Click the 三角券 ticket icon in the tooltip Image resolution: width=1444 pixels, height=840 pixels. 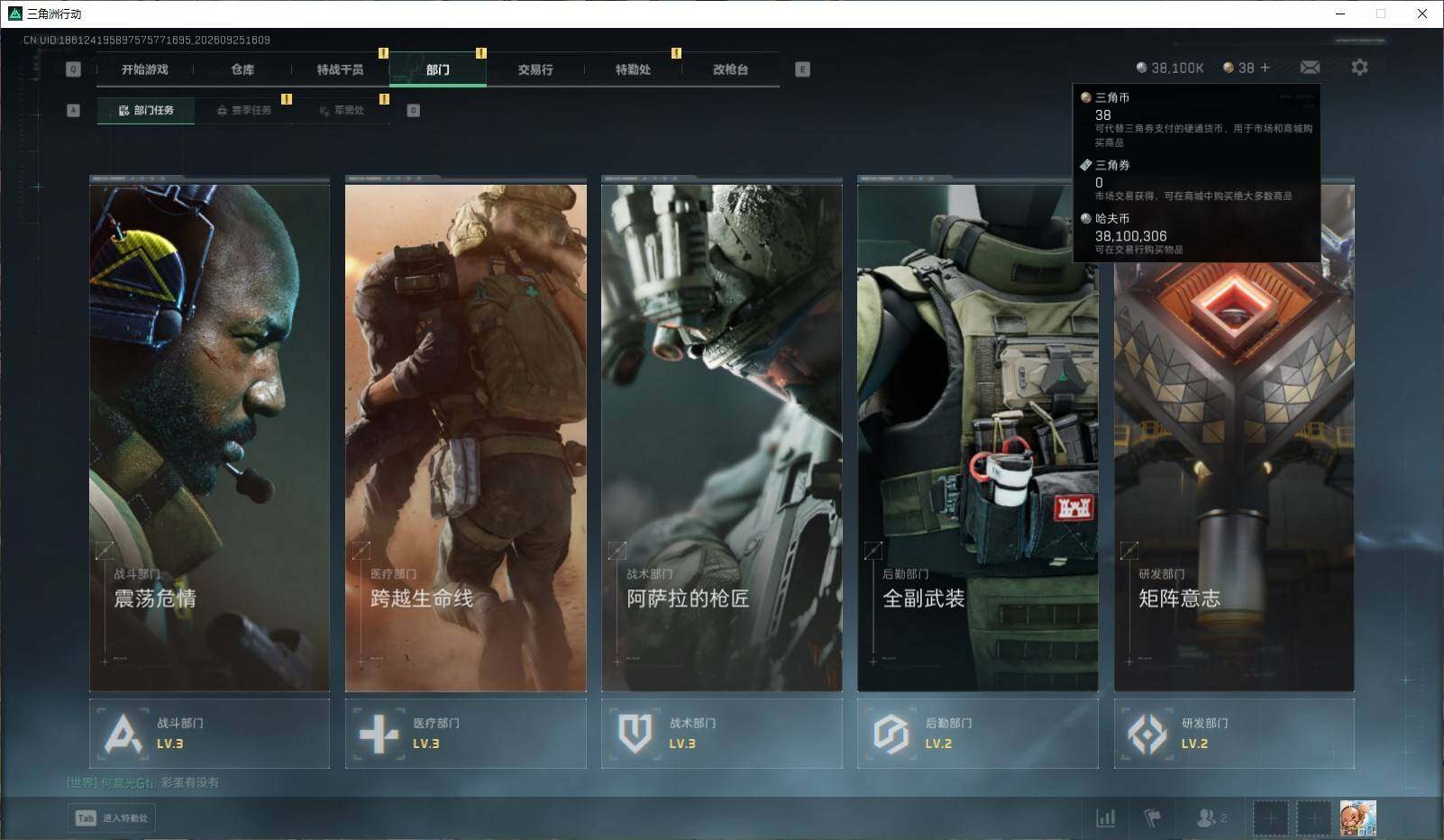click(1086, 165)
